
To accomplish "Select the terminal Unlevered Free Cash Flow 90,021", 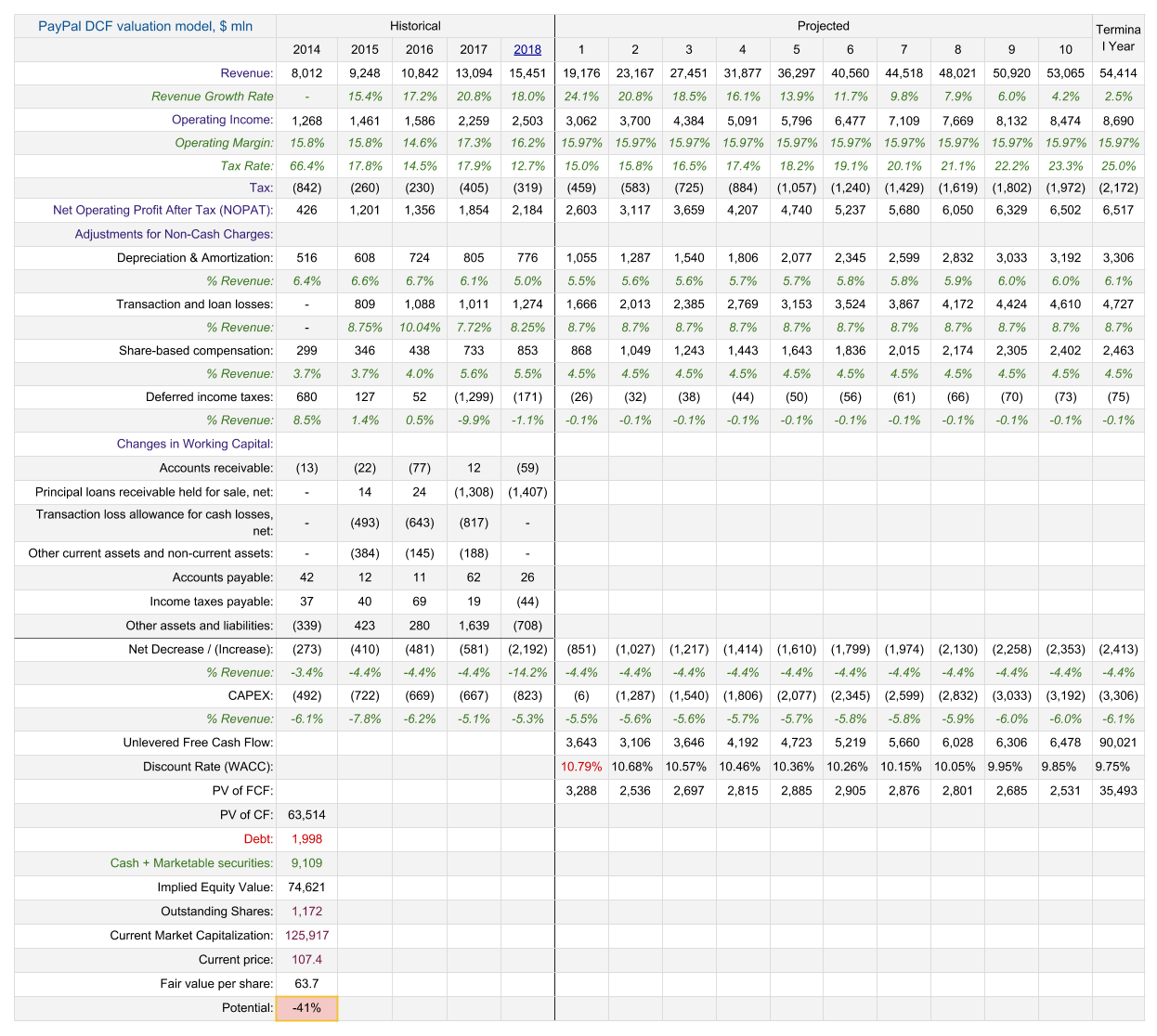I will point(1118,743).
